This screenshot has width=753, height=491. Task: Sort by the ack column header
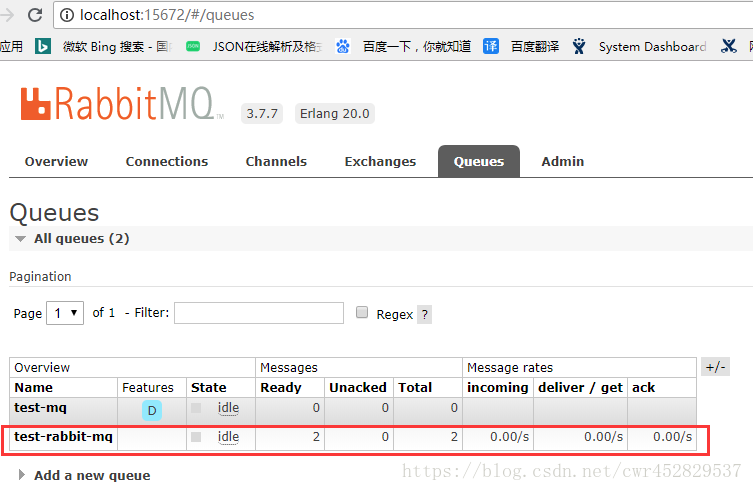[644, 387]
